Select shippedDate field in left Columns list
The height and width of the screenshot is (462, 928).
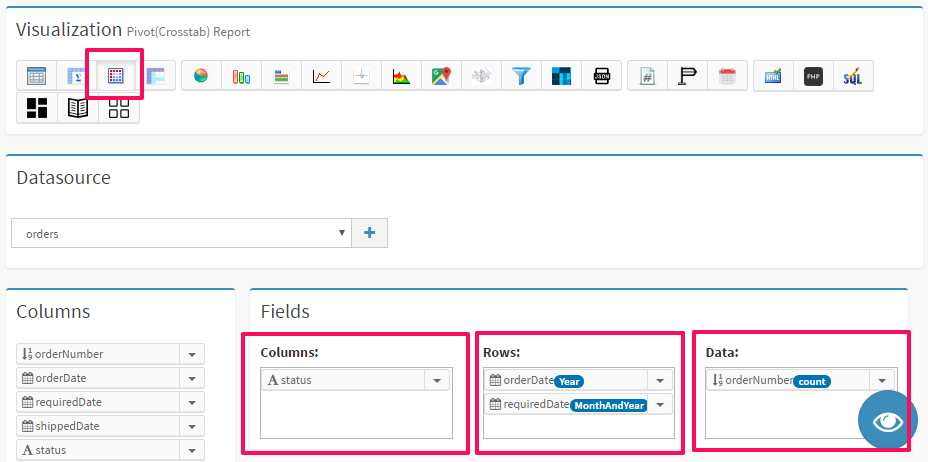98,426
